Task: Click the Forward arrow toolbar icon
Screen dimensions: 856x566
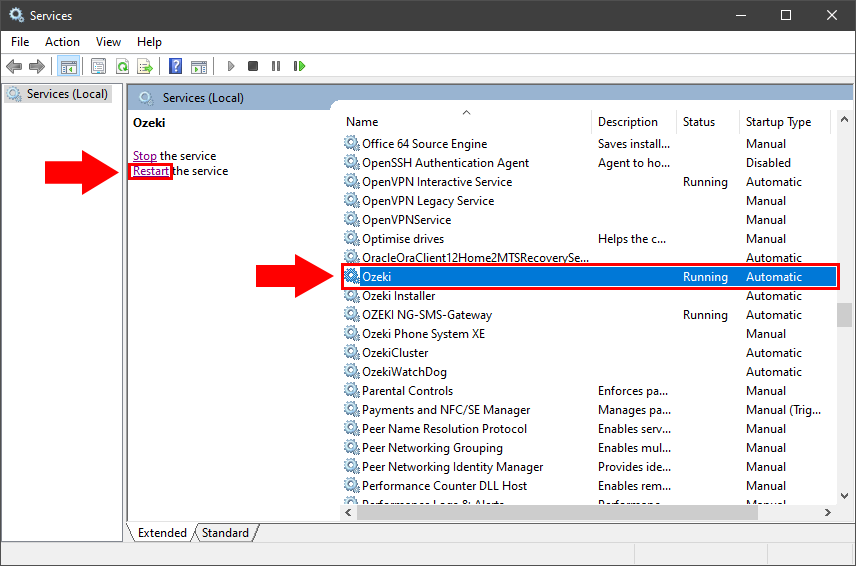Action: (37, 67)
